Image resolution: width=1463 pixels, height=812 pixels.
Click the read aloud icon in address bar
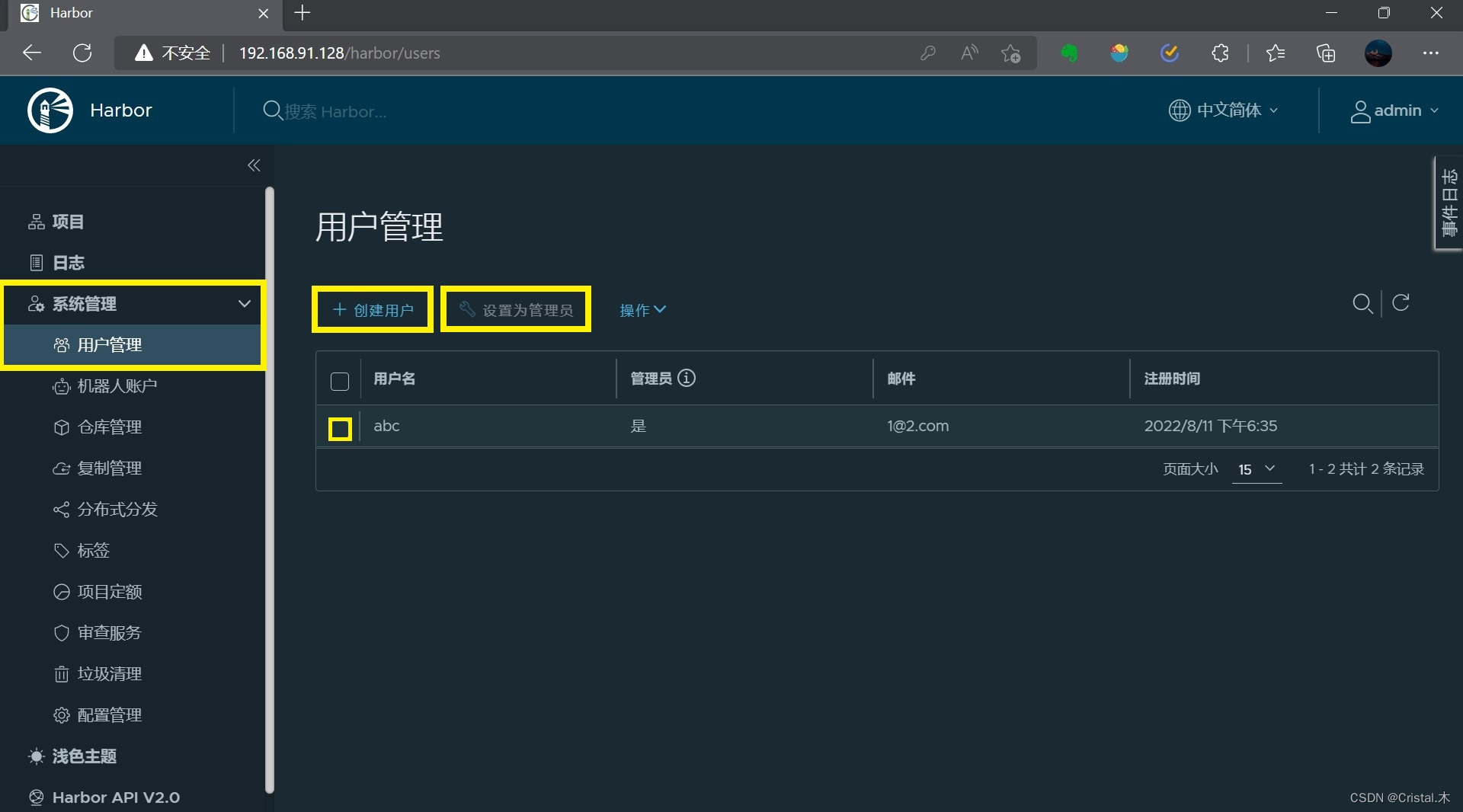tap(969, 53)
